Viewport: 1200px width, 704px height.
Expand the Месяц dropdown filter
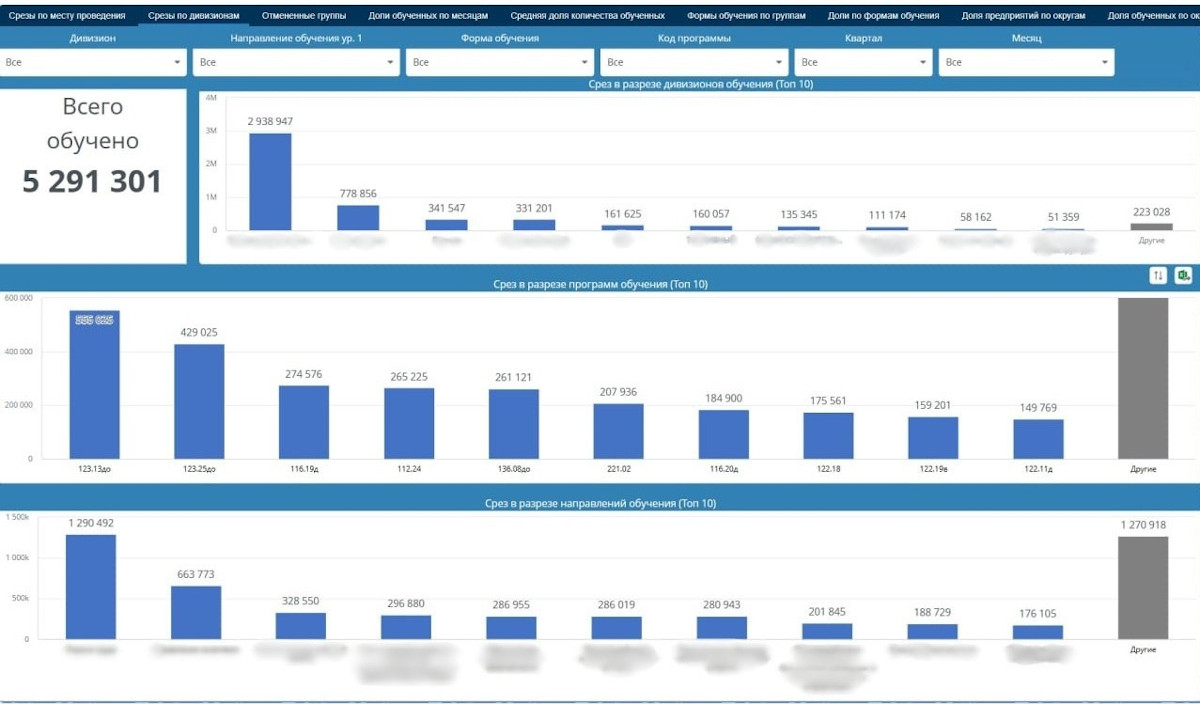1026,62
